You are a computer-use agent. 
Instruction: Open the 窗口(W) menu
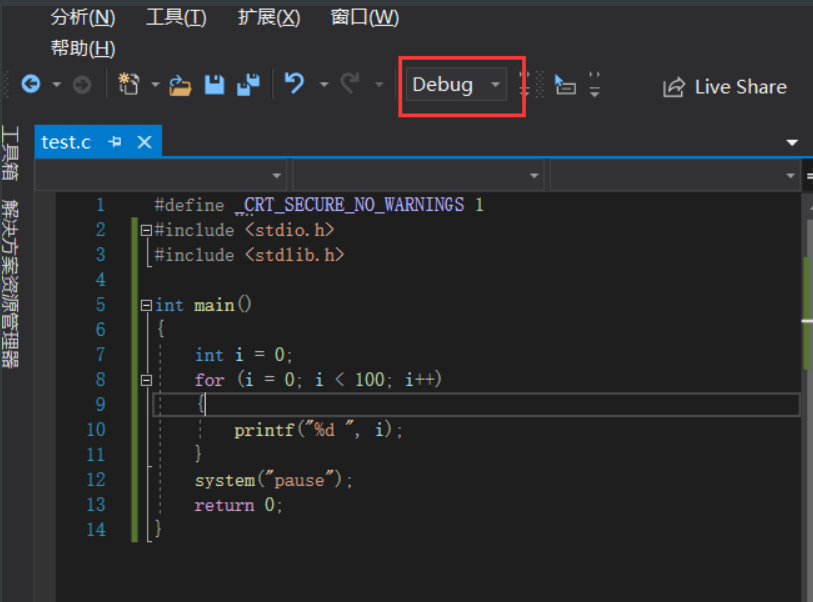[365, 18]
